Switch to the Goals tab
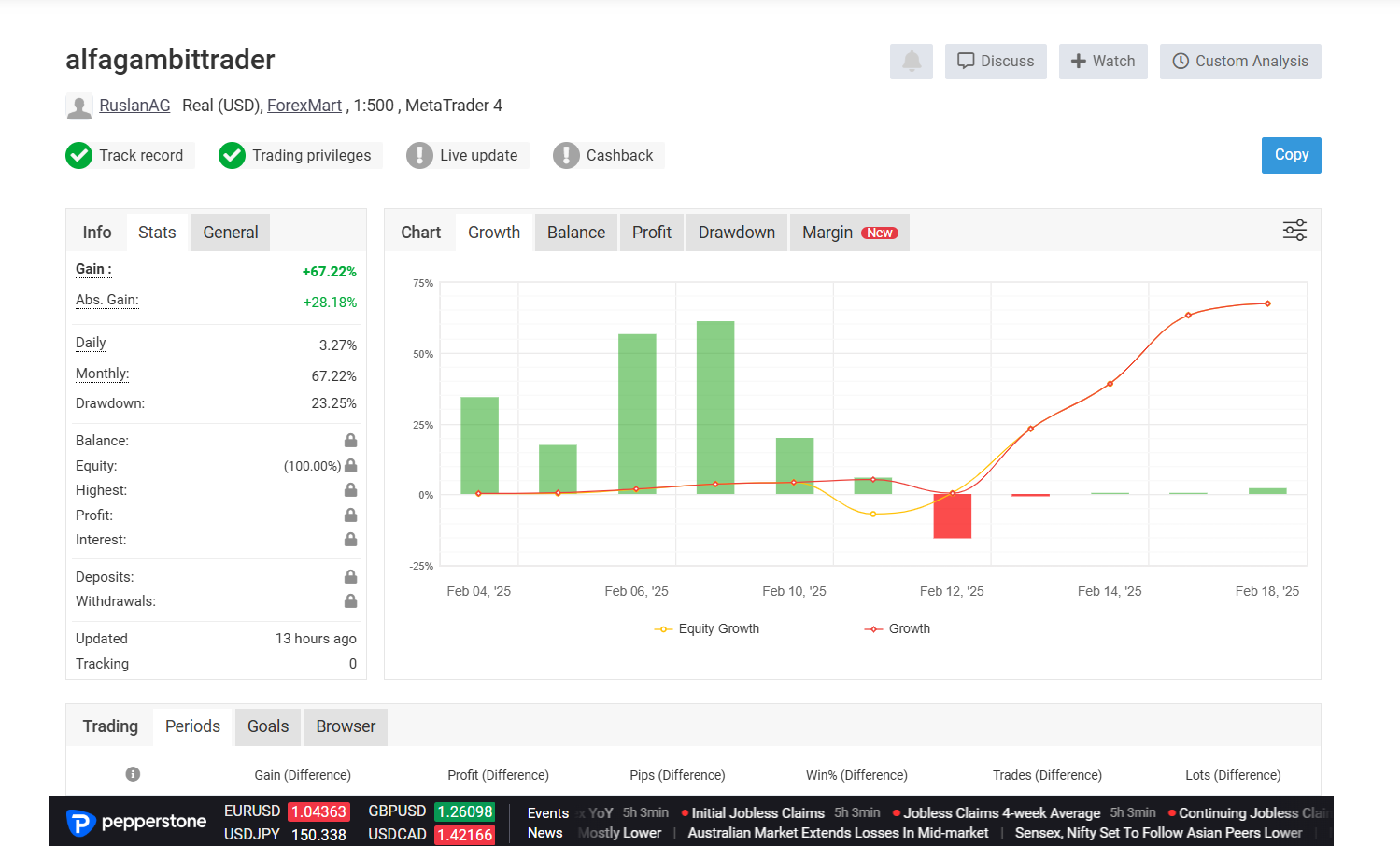The width and height of the screenshot is (1400, 846). coord(268,726)
